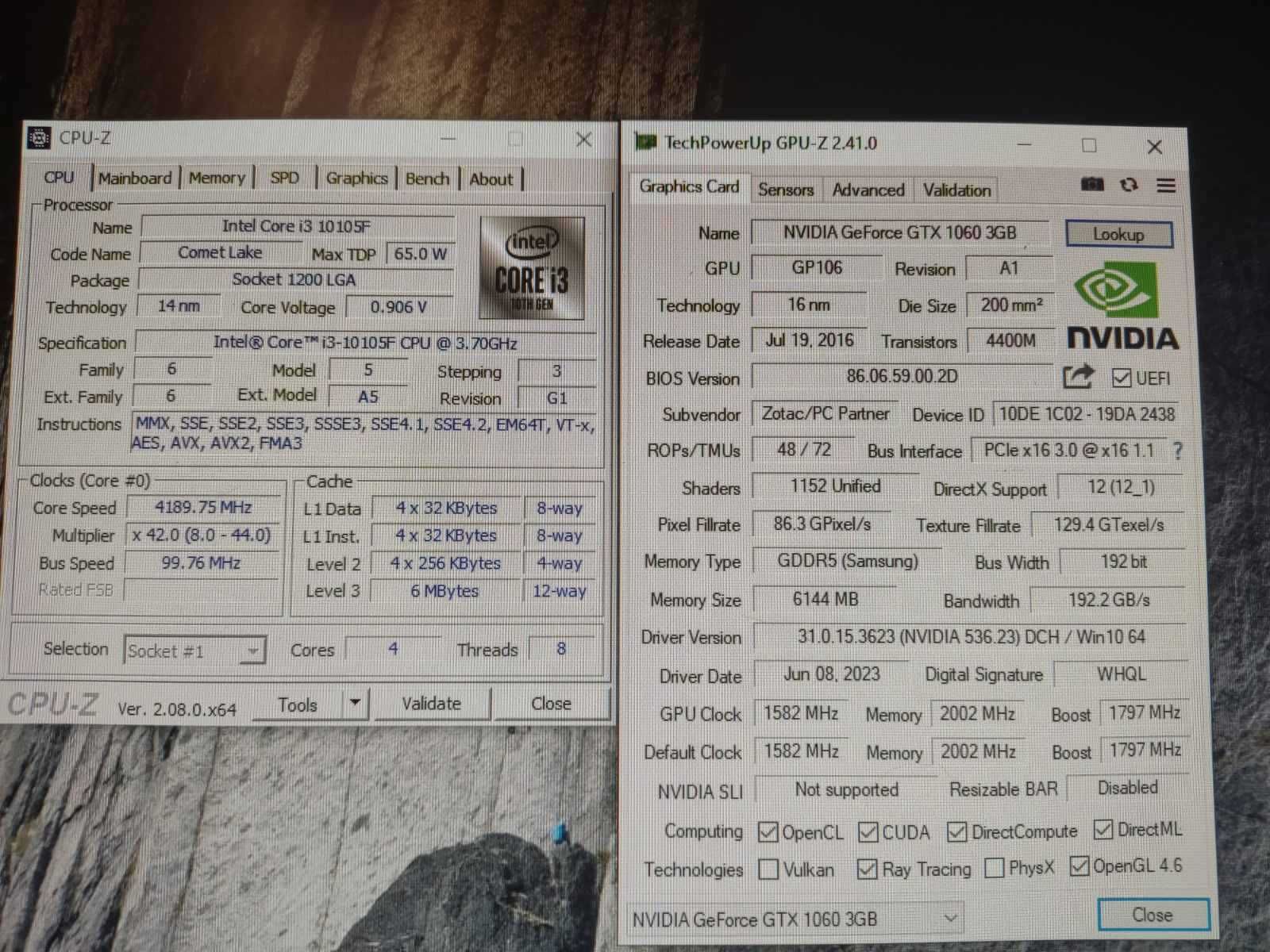Click the Intel Core i3 badge

click(x=532, y=267)
